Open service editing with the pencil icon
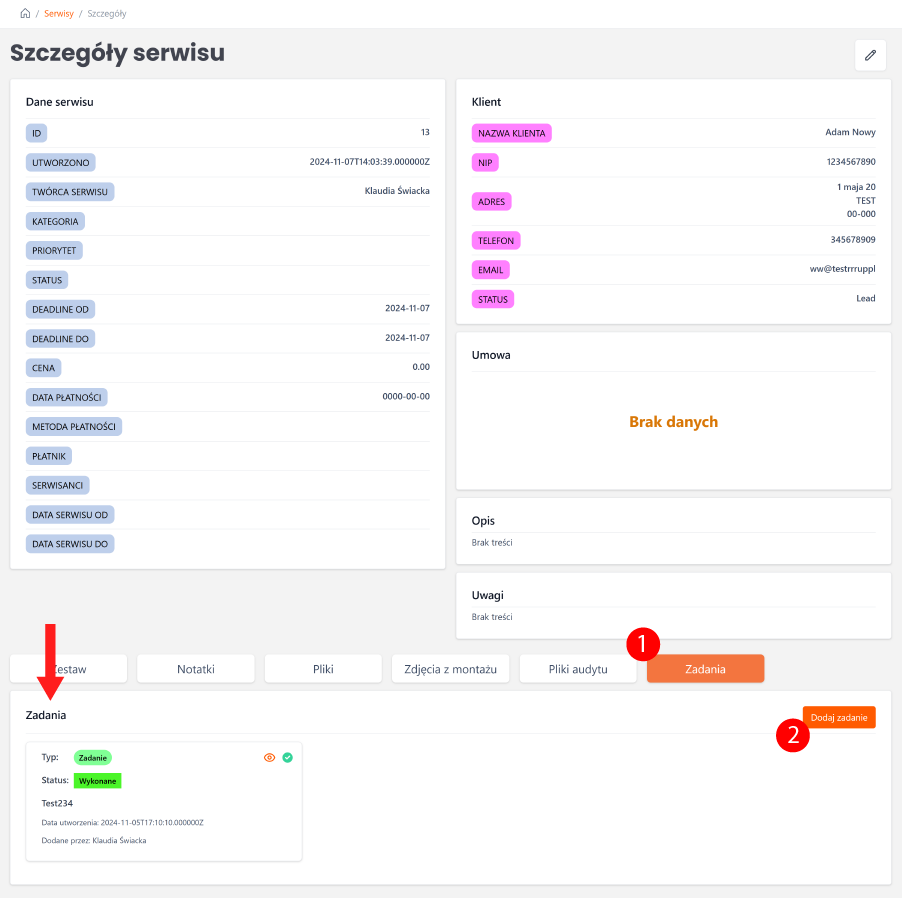The width and height of the screenshot is (902, 898). point(870,56)
